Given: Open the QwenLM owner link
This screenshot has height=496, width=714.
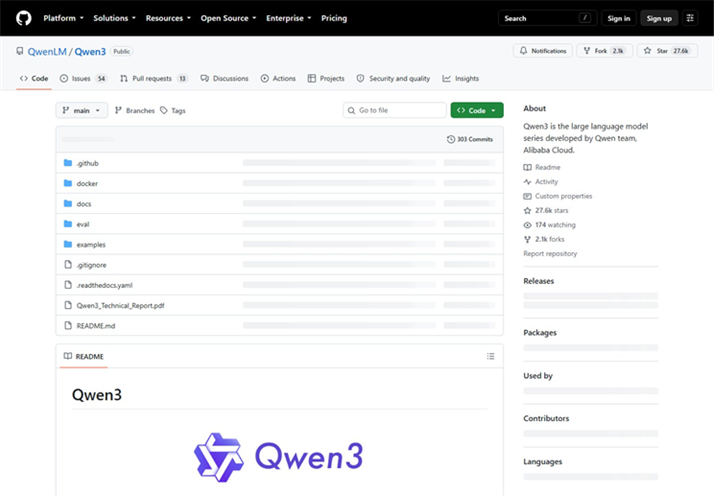Looking at the screenshot, I should point(47,51).
